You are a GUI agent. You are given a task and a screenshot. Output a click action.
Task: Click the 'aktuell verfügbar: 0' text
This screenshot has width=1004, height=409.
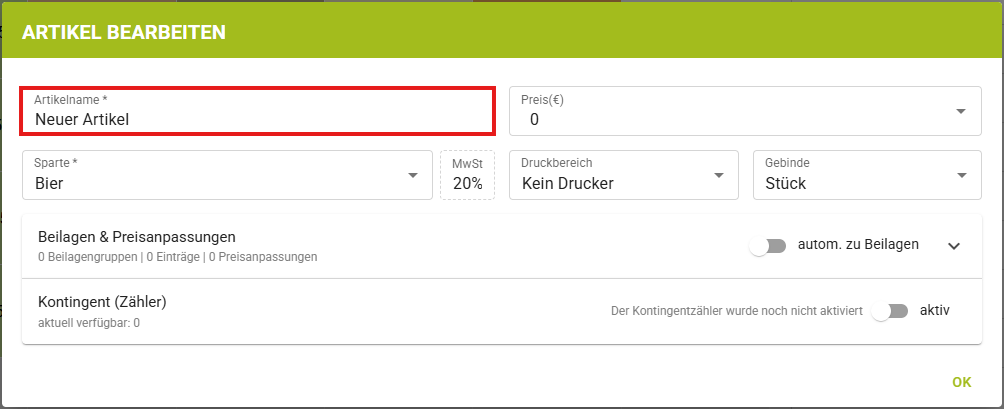tap(89, 323)
